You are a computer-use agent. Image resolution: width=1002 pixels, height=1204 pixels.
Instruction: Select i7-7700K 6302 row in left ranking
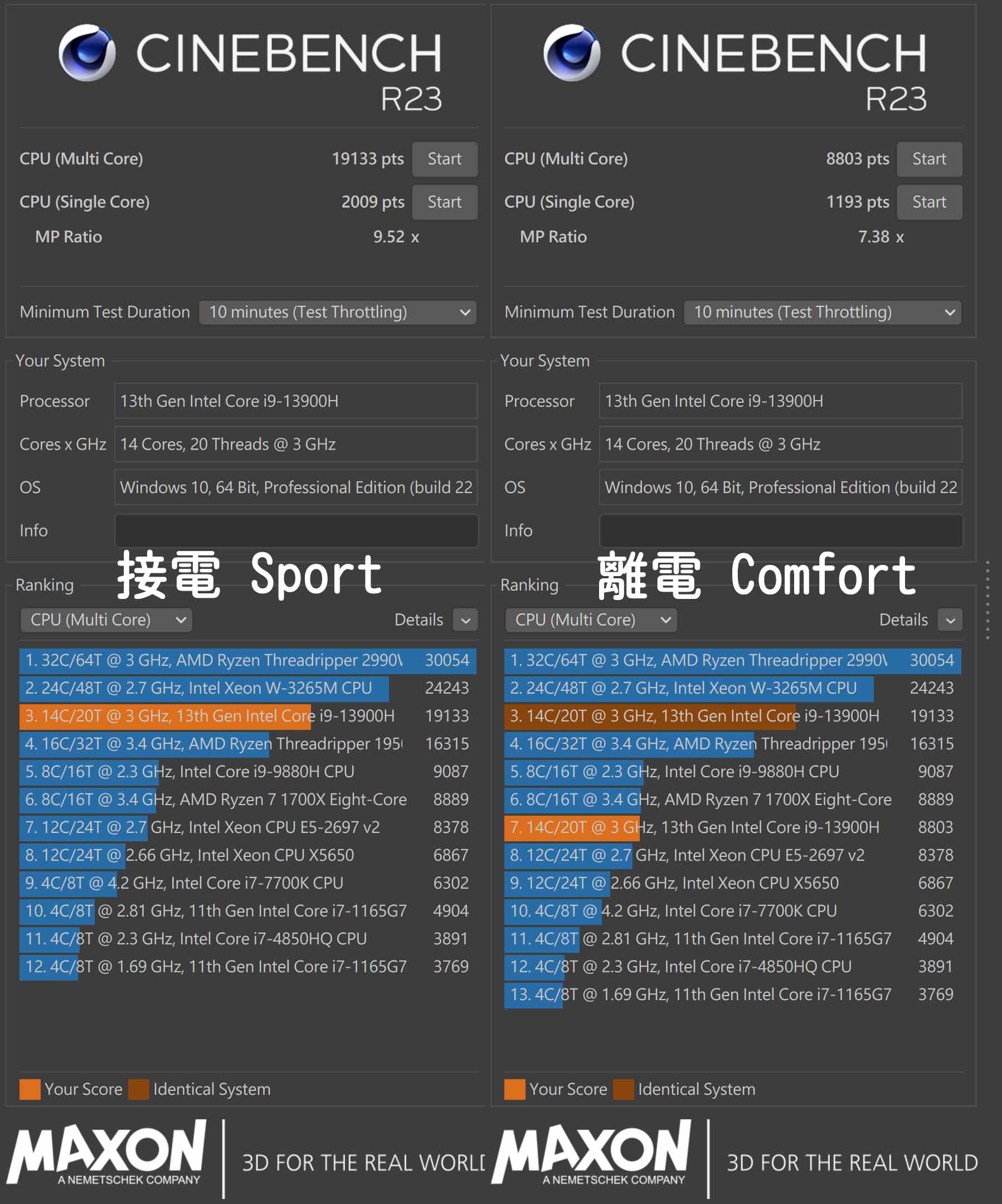pos(248,884)
